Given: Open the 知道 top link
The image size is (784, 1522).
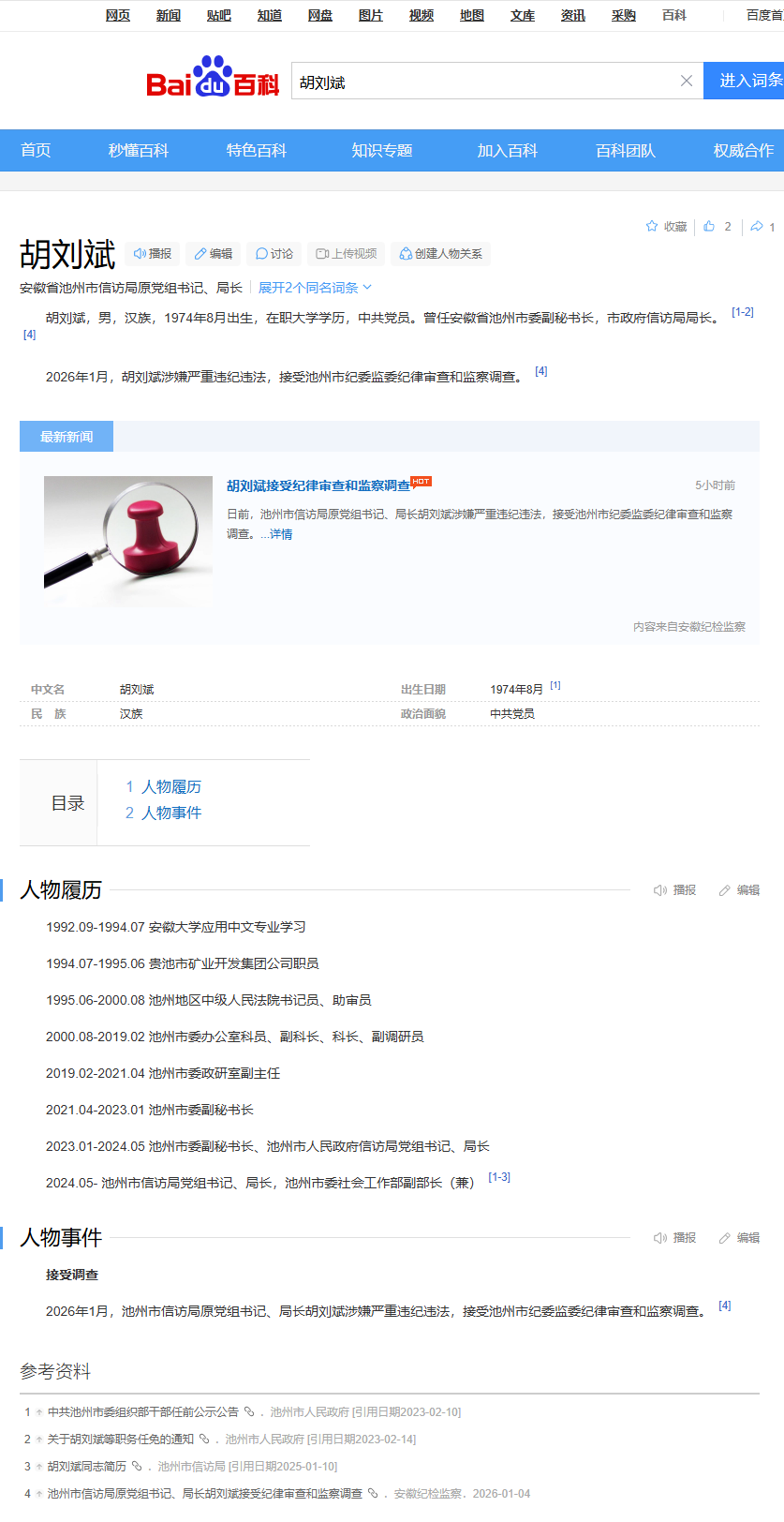Looking at the screenshot, I should pyautogui.click(x=270, y=15).
